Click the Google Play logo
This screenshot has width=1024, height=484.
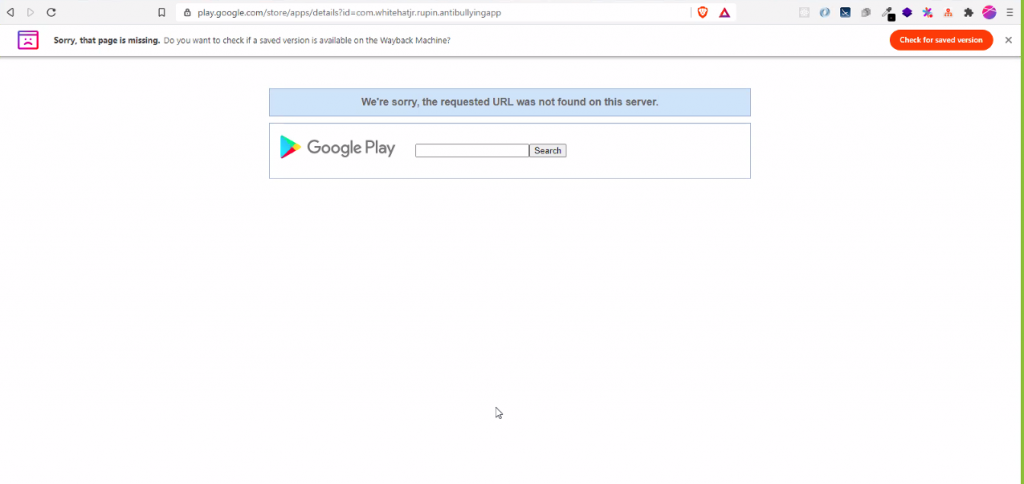point(338,148)
